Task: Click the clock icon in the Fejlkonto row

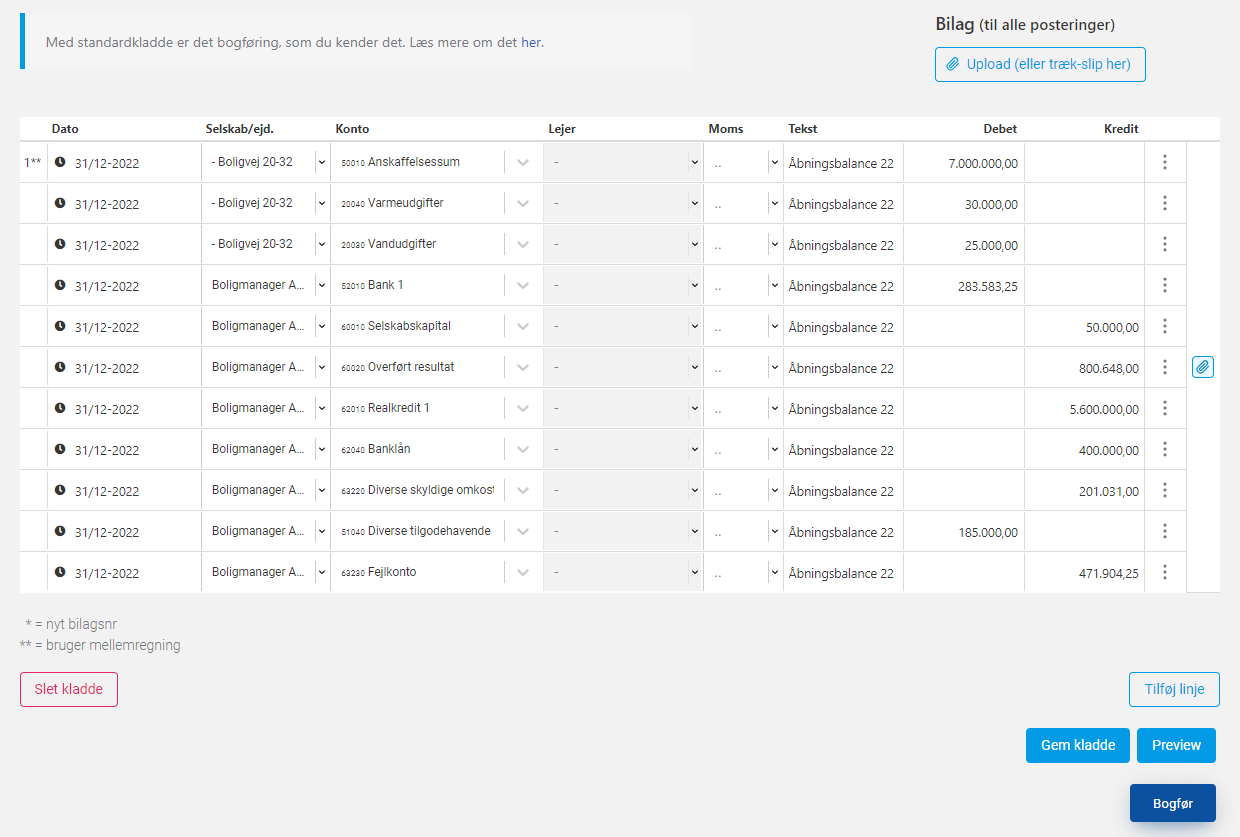Action: click(x=60, y=572)
